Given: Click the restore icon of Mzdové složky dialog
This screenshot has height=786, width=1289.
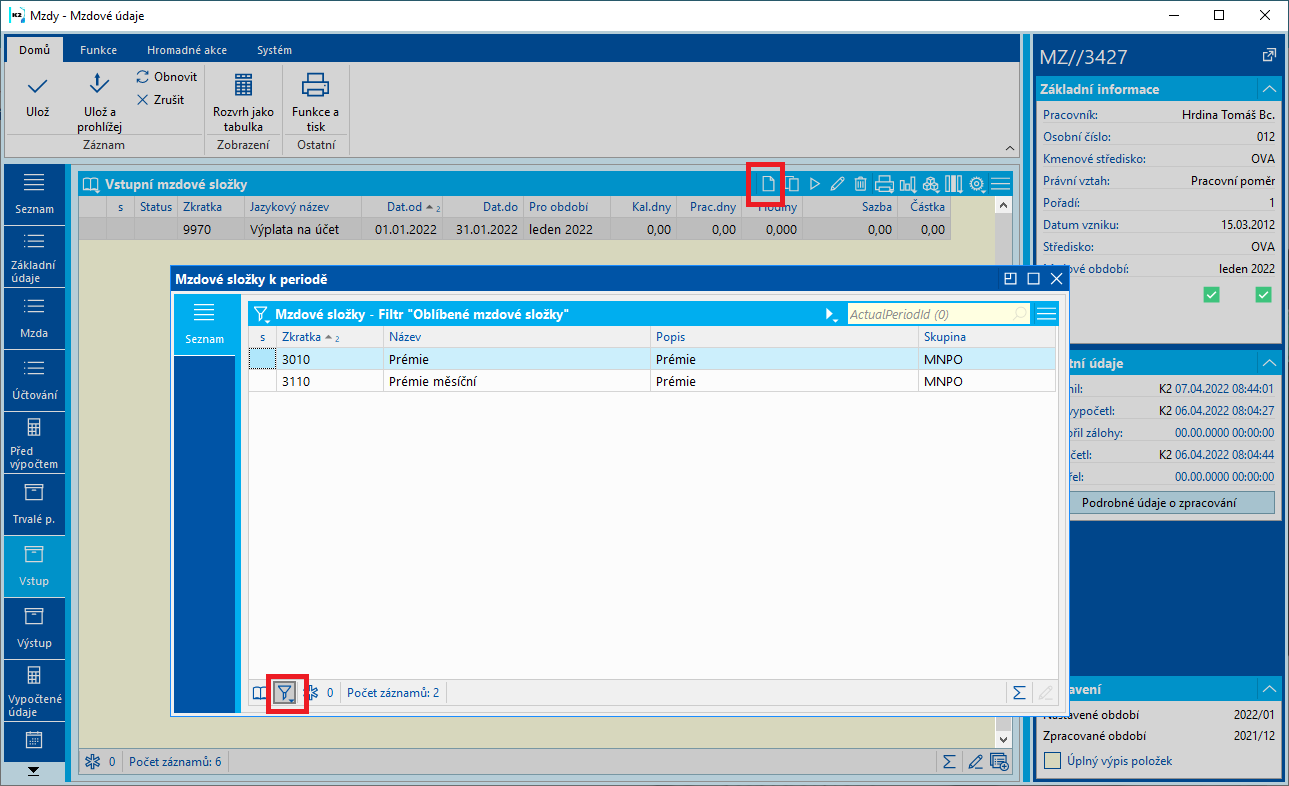Looking at the screenshot, I should coord(1011,280).
